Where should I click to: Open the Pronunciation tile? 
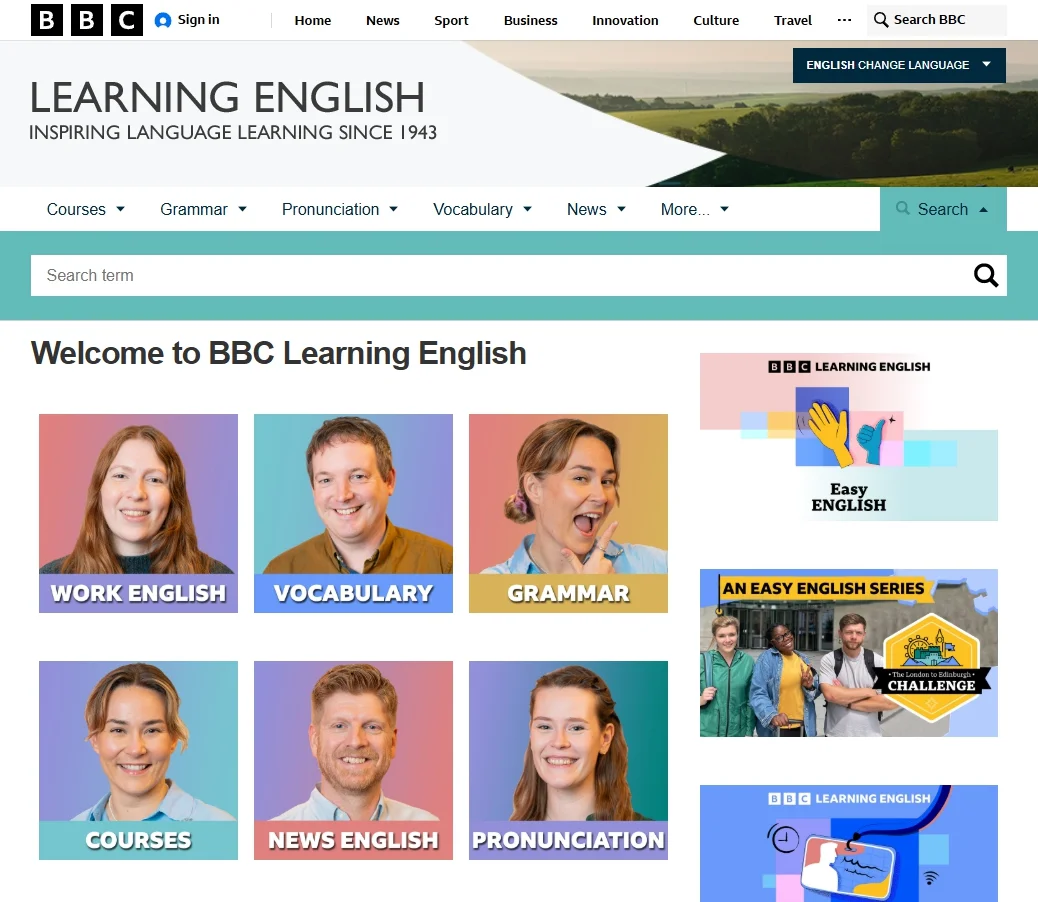569,760
